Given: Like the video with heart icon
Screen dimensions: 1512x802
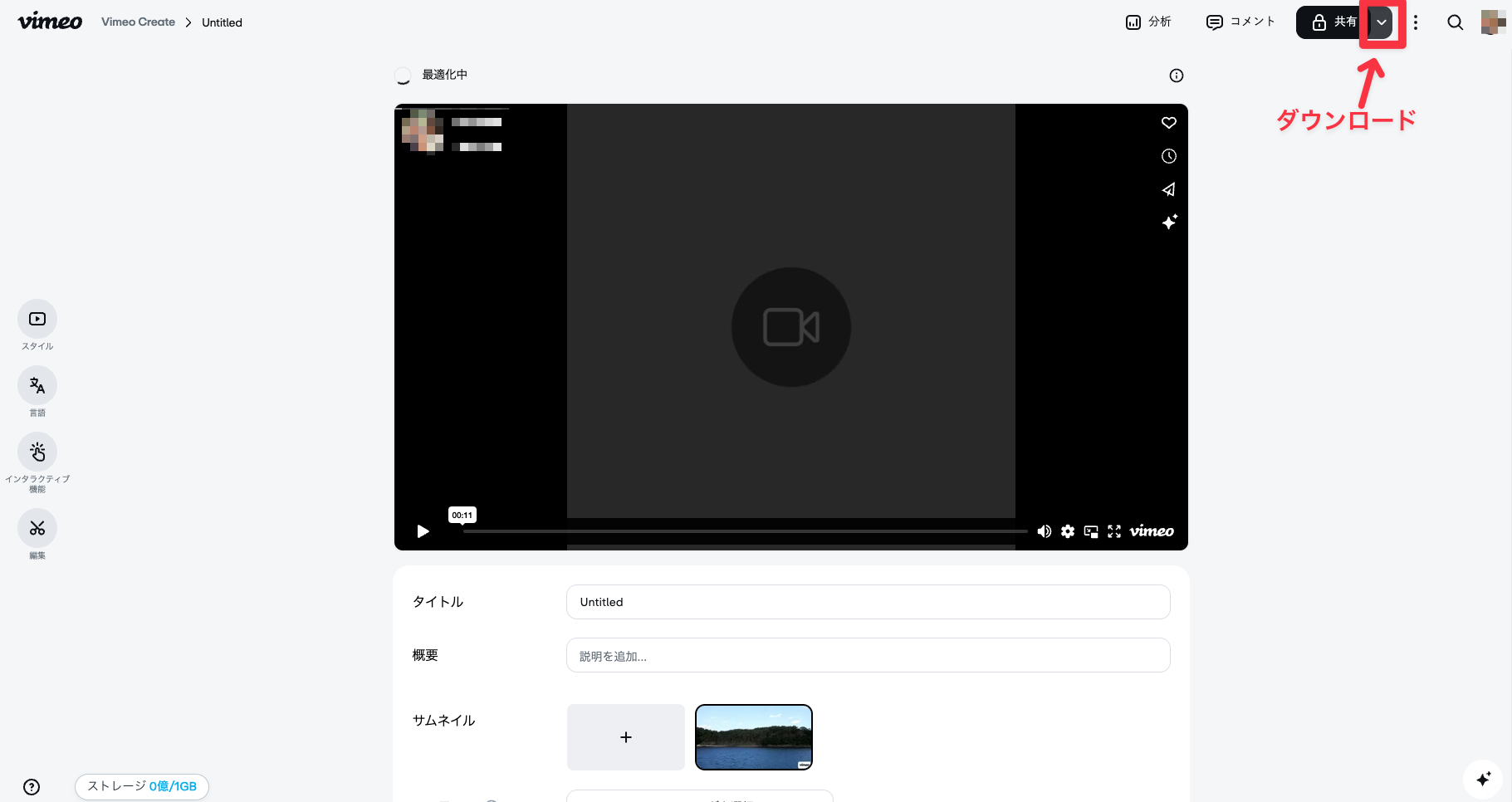Looking at the screenshot, I should pos(1169,123).
